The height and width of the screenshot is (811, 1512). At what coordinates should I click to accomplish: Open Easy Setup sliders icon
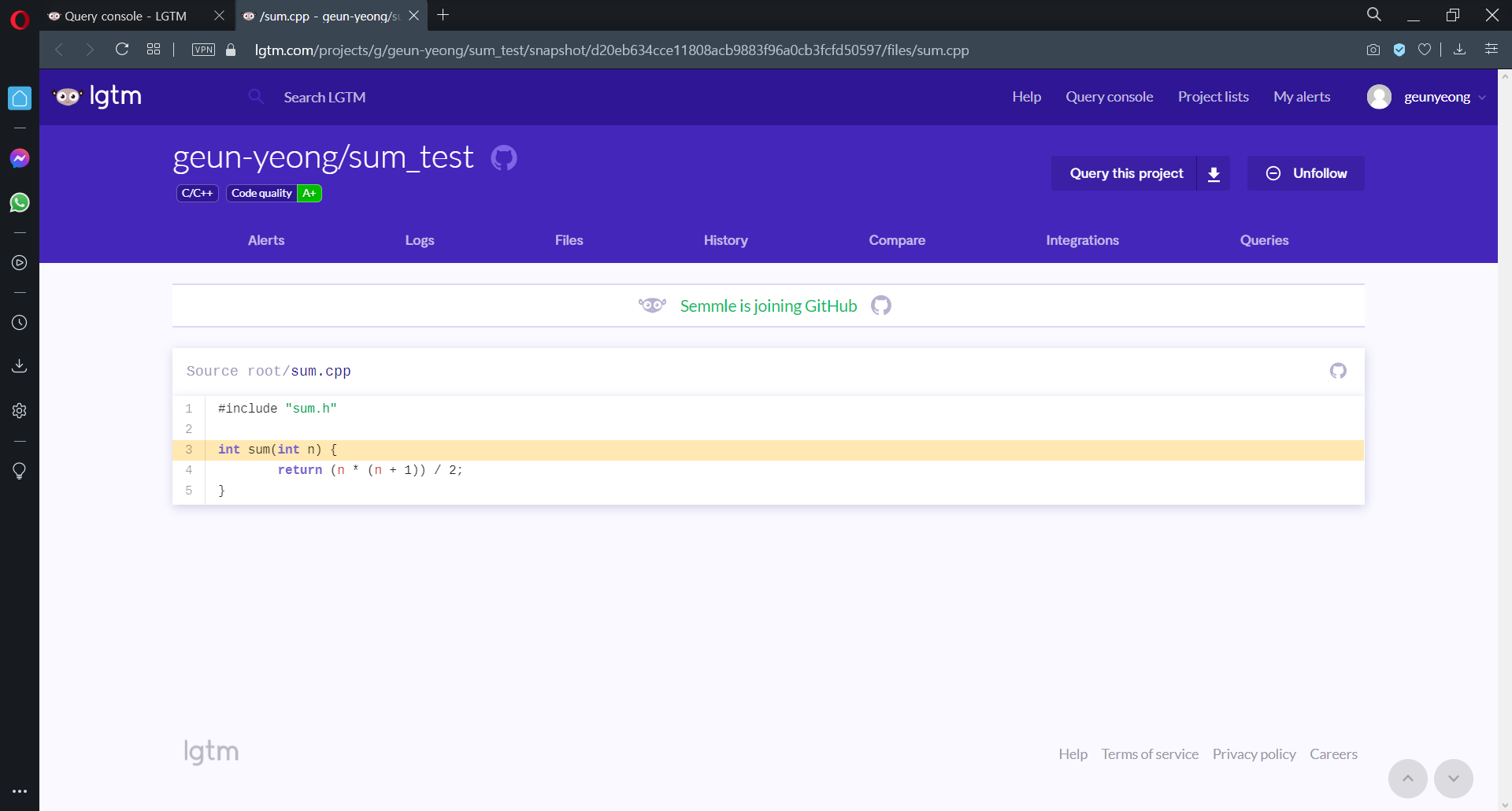pyautogui.click(x=1492, y=50)
